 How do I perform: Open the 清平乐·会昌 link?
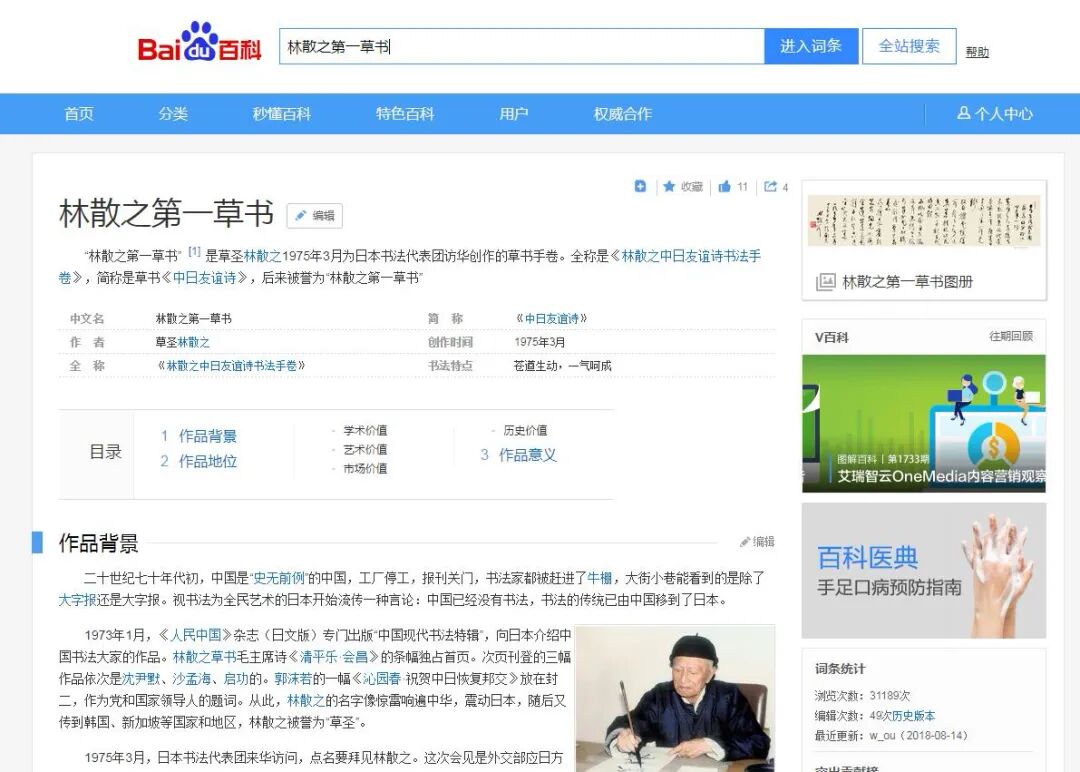333,656
